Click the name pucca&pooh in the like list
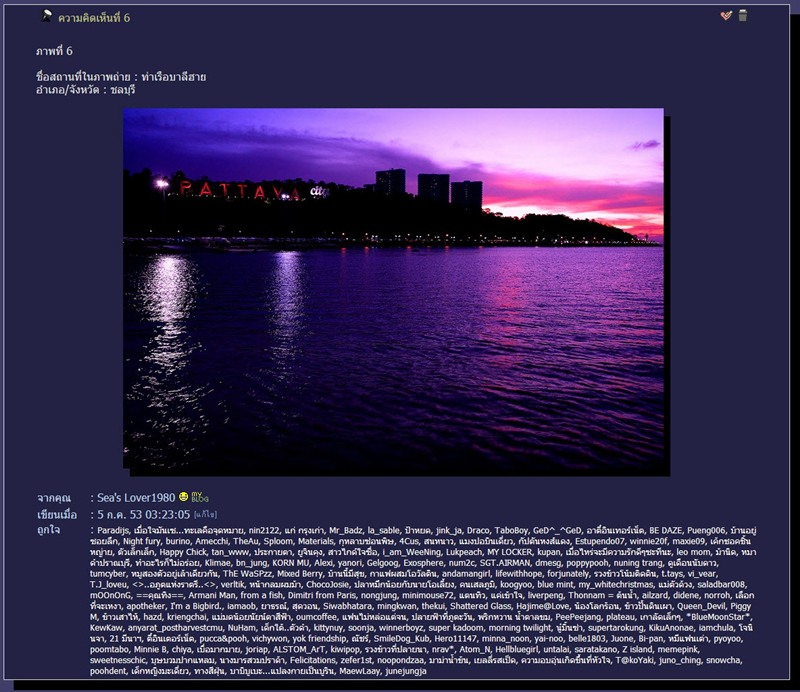The width and height of the screenshot is (800, 692). pos(222,638)
